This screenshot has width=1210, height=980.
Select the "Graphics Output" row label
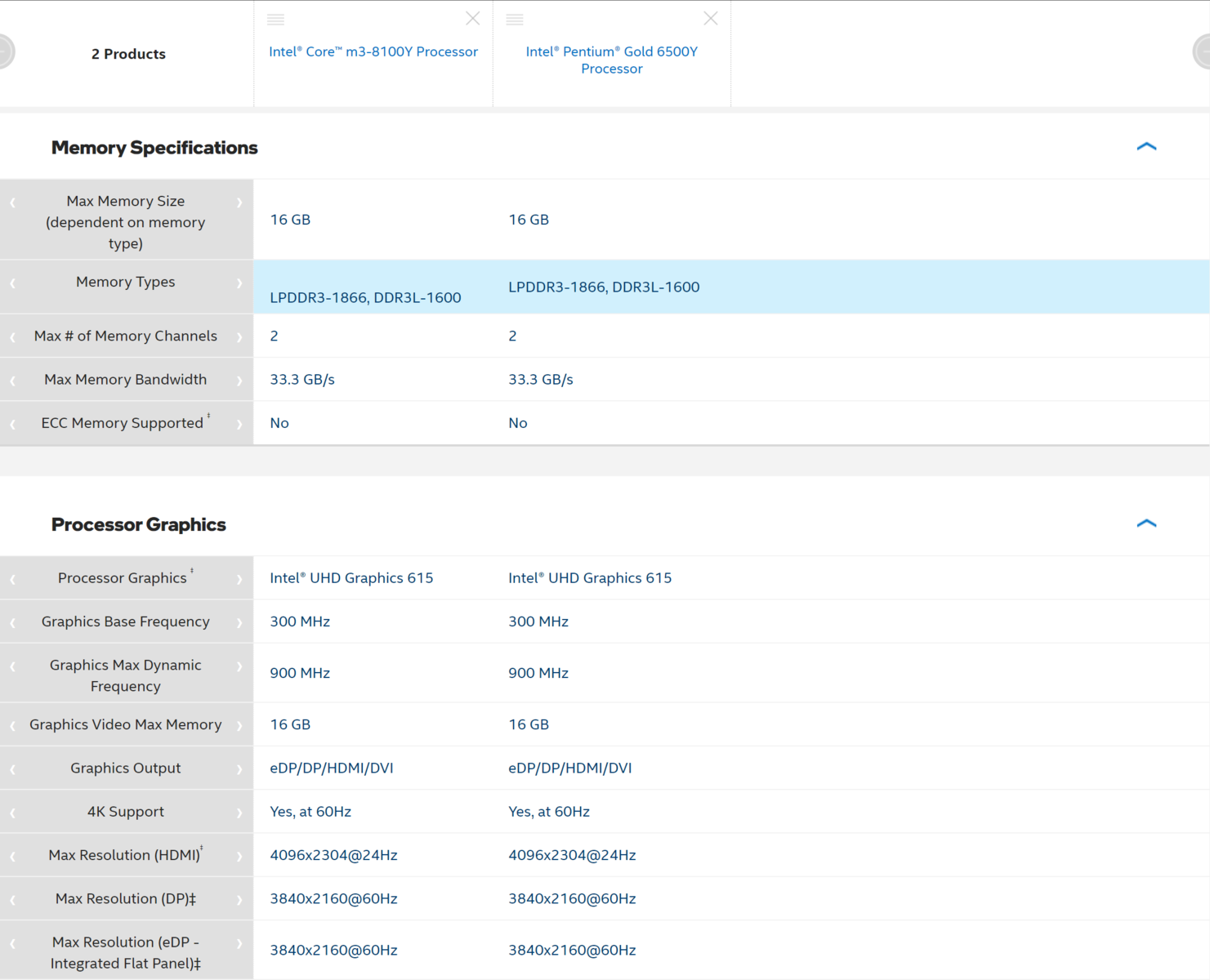tap(126, 768)
